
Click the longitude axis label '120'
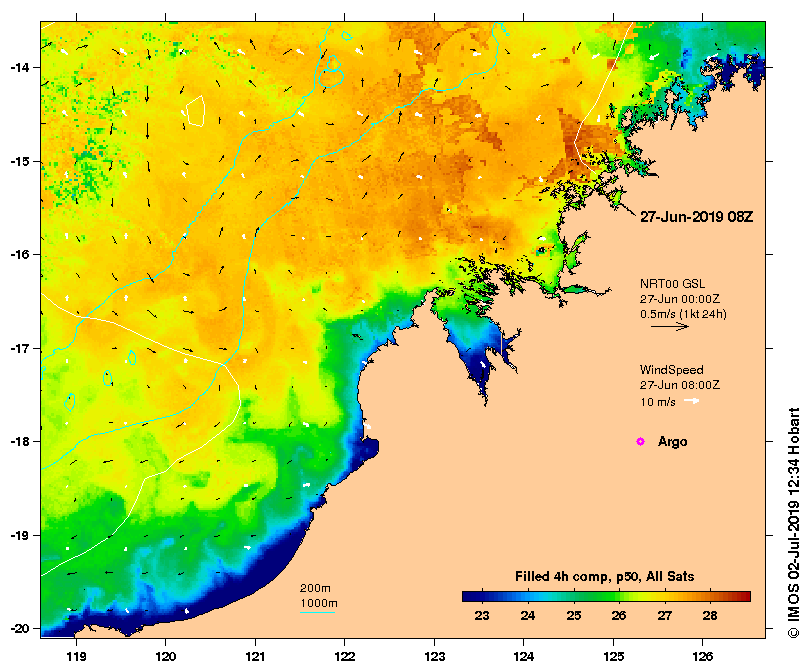tap(166, 657)
